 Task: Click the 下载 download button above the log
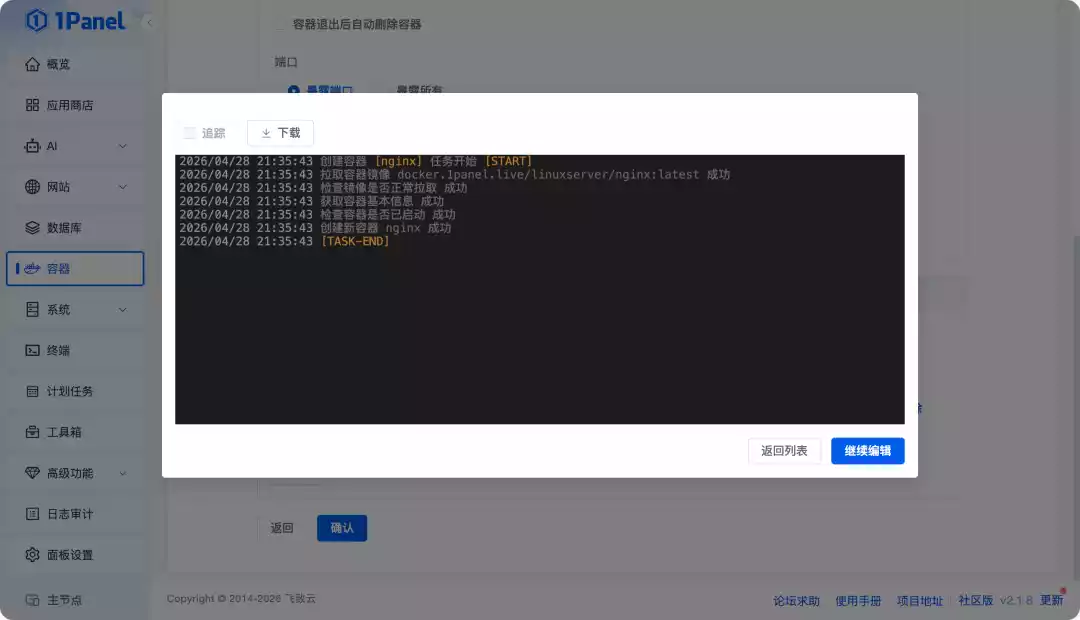(x=280, y=132)
